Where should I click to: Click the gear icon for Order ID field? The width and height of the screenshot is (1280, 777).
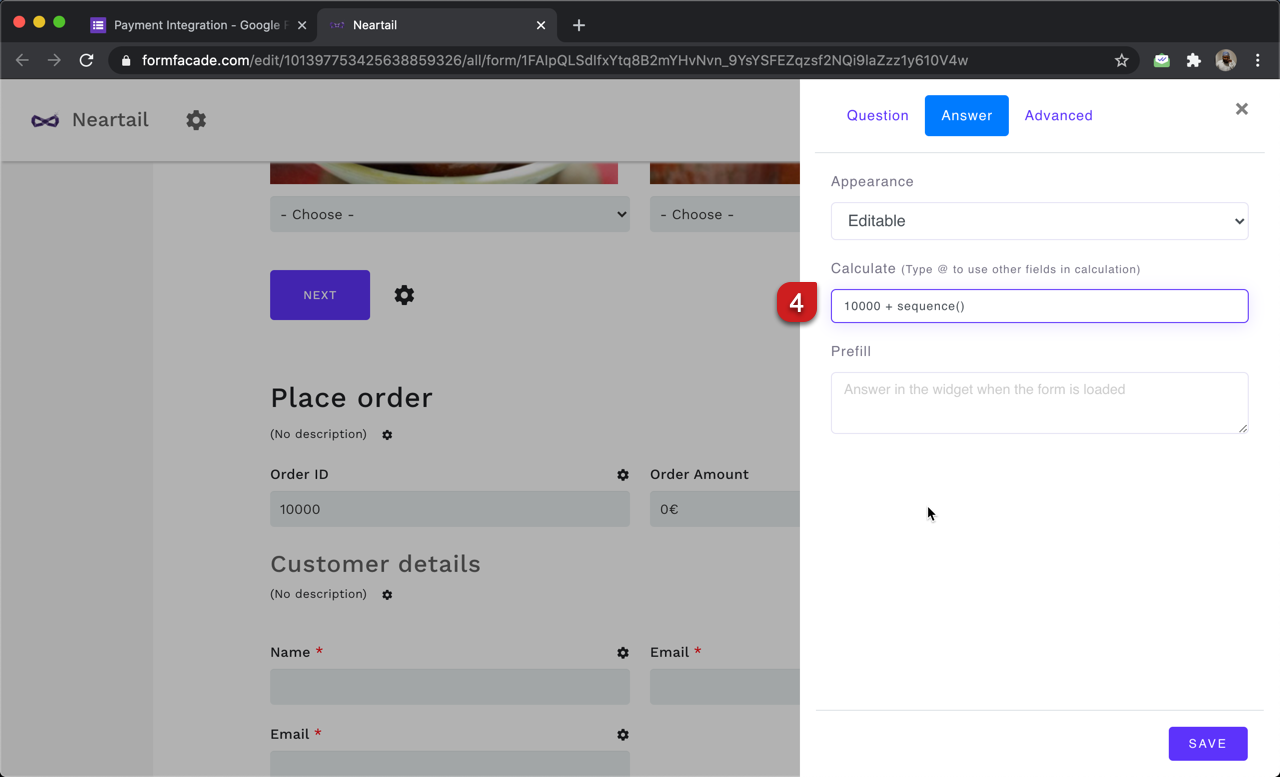(x=623, y=475)
